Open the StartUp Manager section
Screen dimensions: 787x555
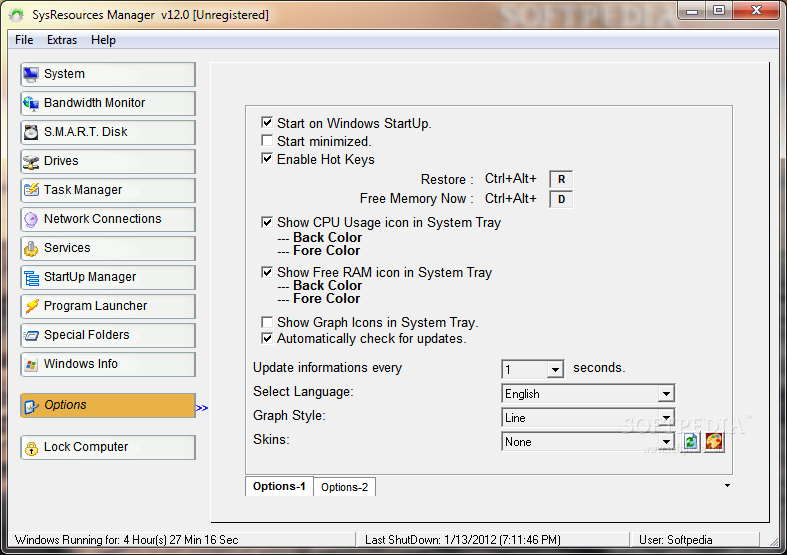(x=108, y=277)
